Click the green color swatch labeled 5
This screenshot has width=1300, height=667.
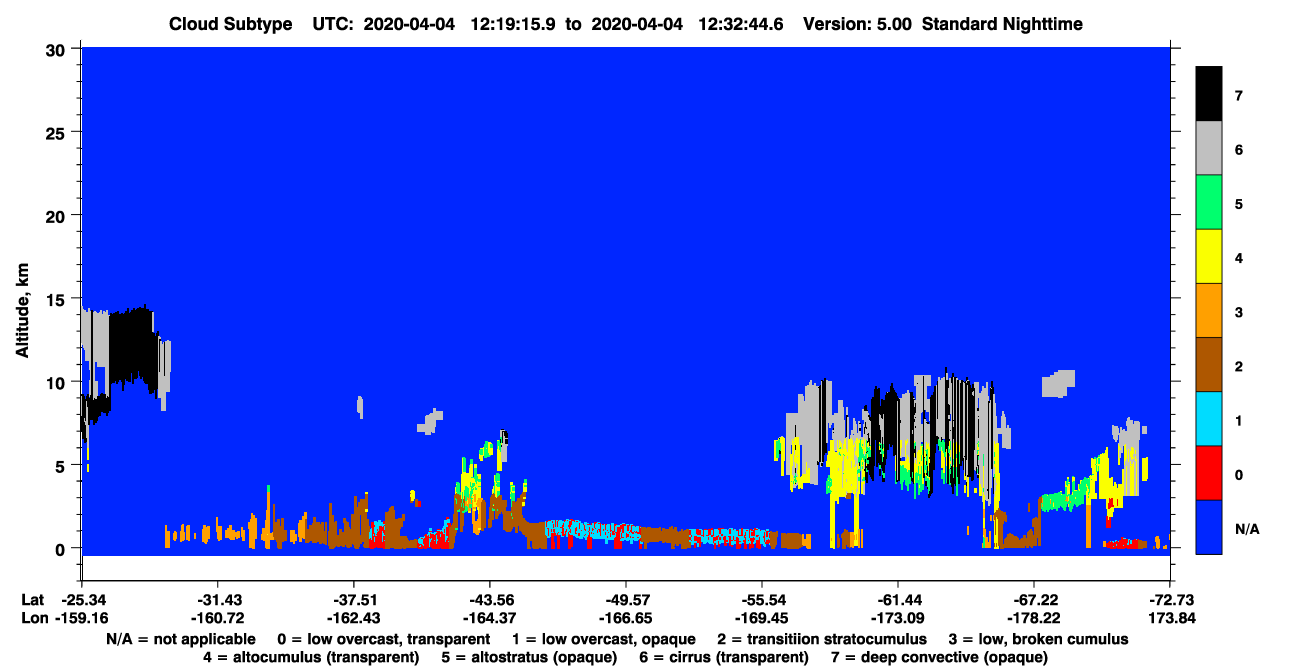click(1209, 203)
